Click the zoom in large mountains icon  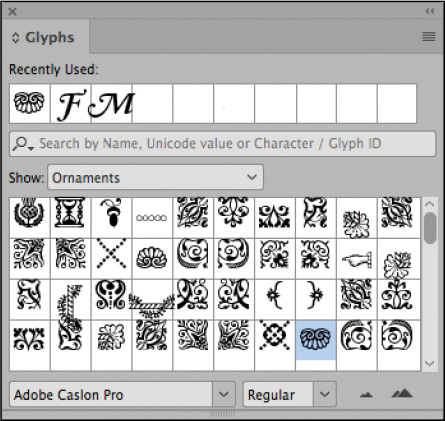point(402,393)
